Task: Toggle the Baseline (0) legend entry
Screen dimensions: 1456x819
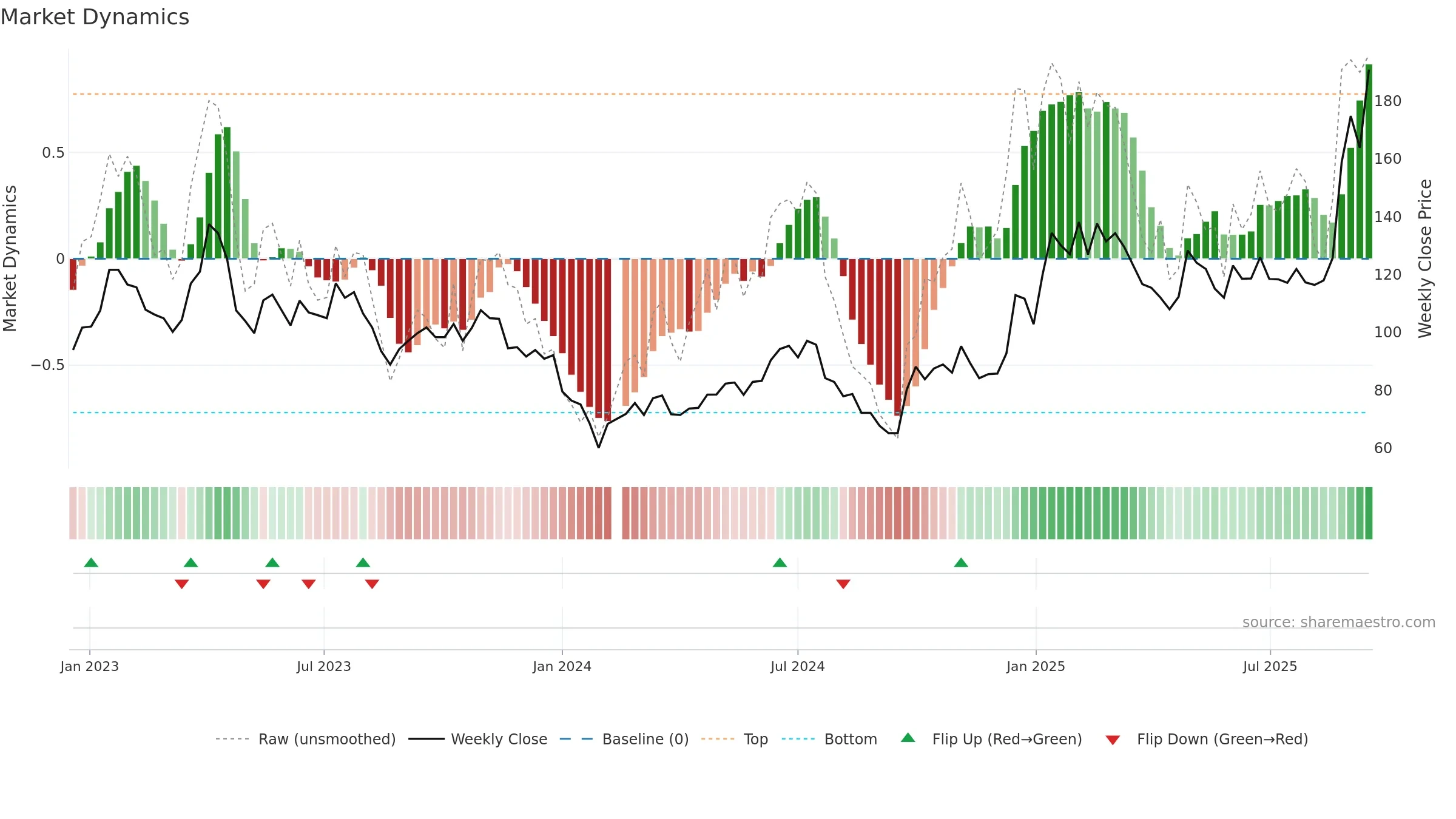Action: coord(624,739)
